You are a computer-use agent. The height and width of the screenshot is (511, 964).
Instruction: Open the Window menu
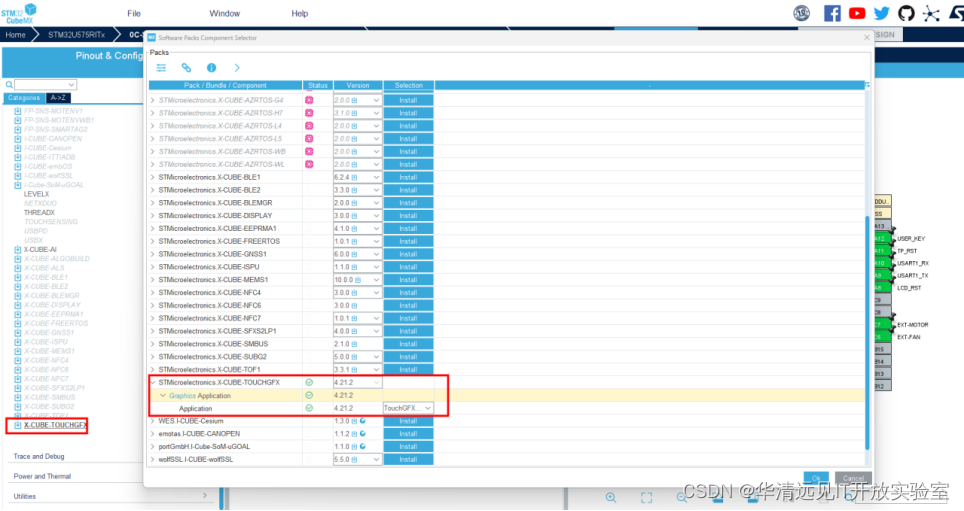(x=224, y=14)
